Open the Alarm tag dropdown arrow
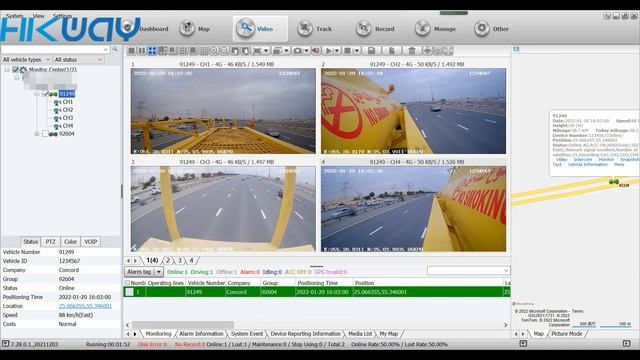Image resolution: width=640 pixels, height=360 pixels. tap(159, 271)
